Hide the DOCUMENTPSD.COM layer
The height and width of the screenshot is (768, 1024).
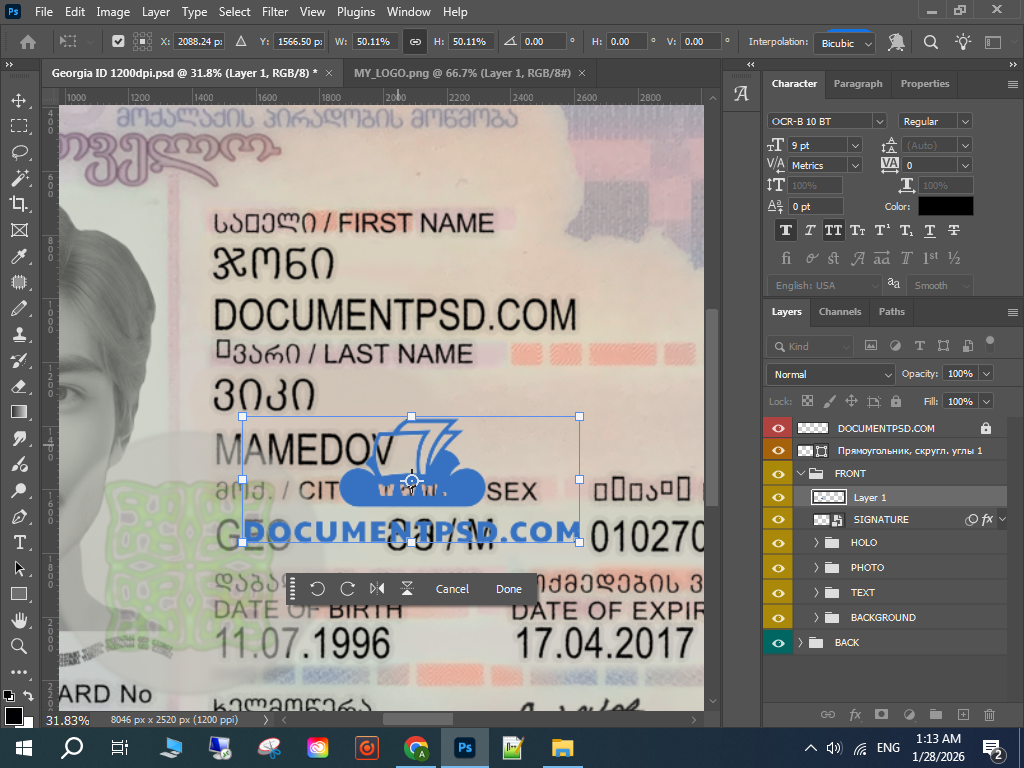(x=778, y=428)
